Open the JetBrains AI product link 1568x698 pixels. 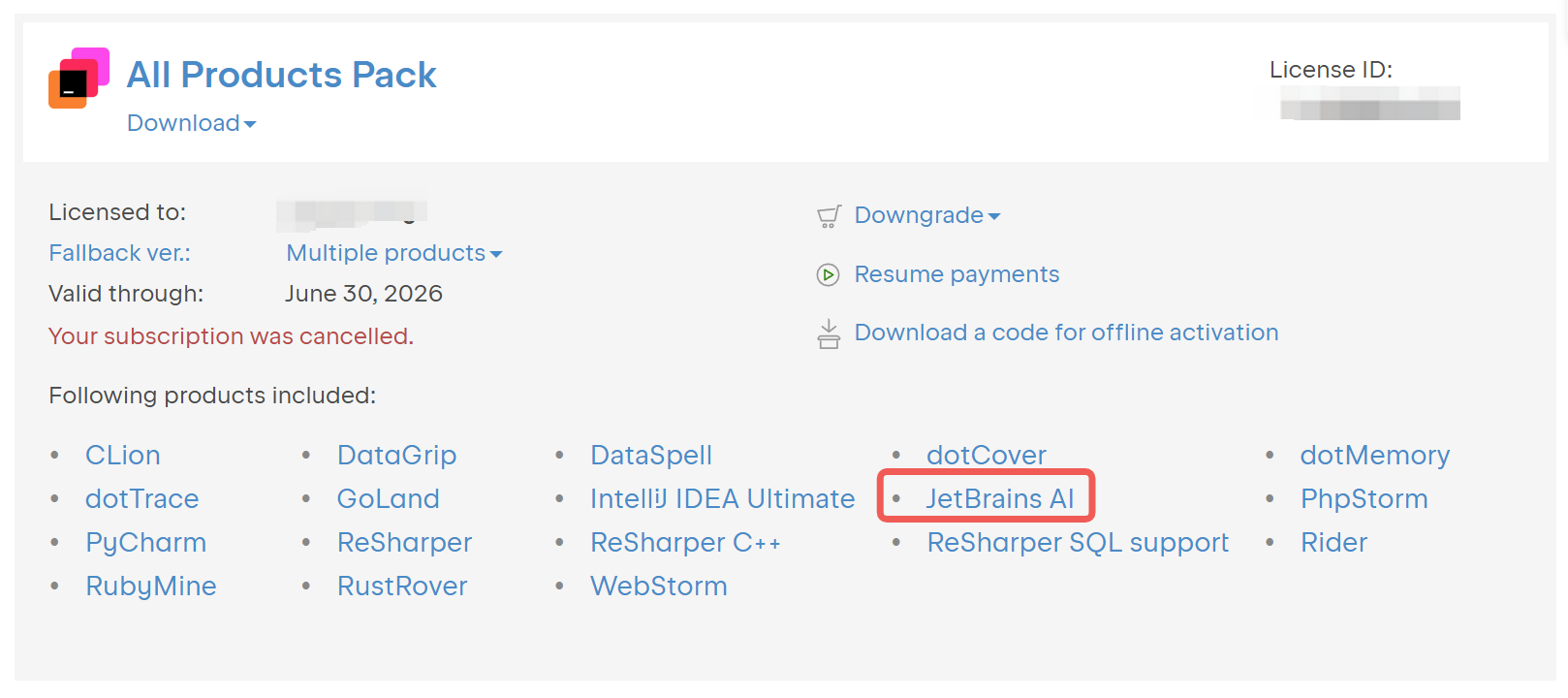pyautogui.click(x=999, y=498)
